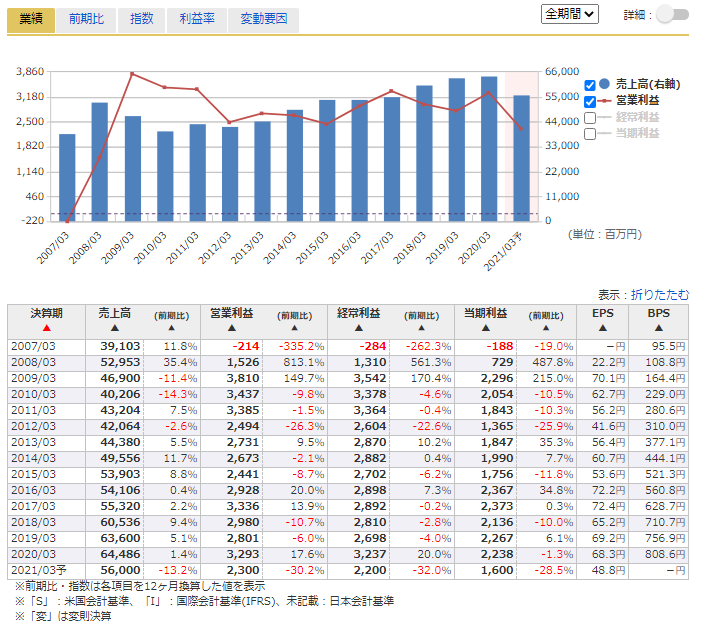Open the 全期間 period dropdown
Viewport: 701px width, 628px height.
[570, 14]
